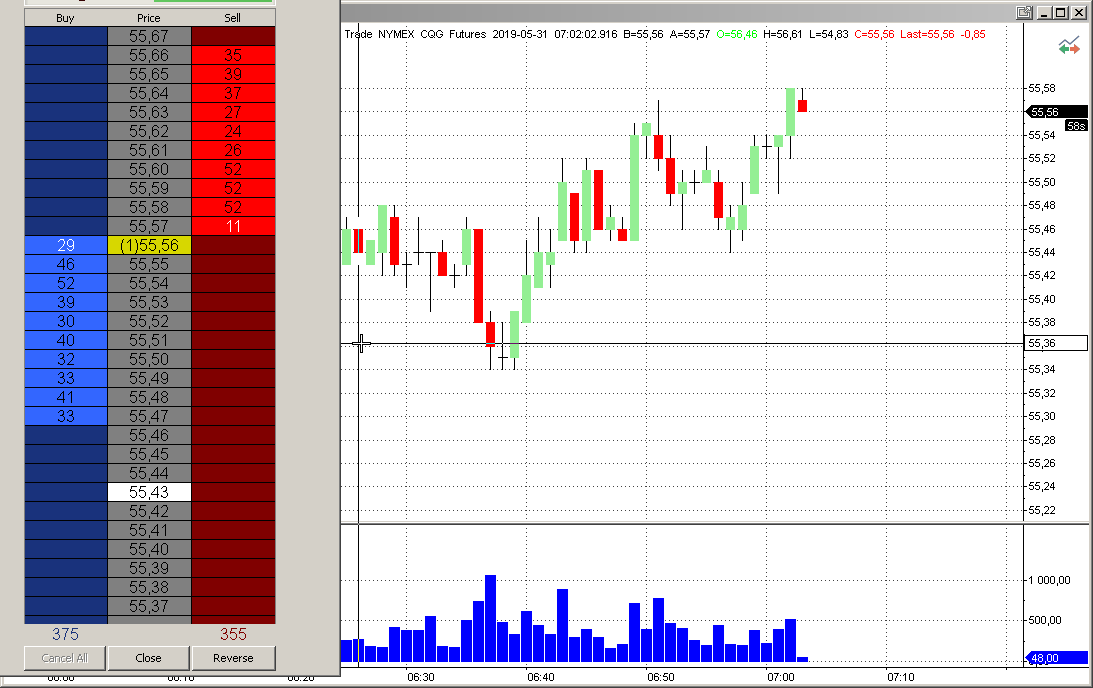Click the 1 000,00 volume axis label
Viewport: 1093px width, 688px height.
tap(1049, 580)
